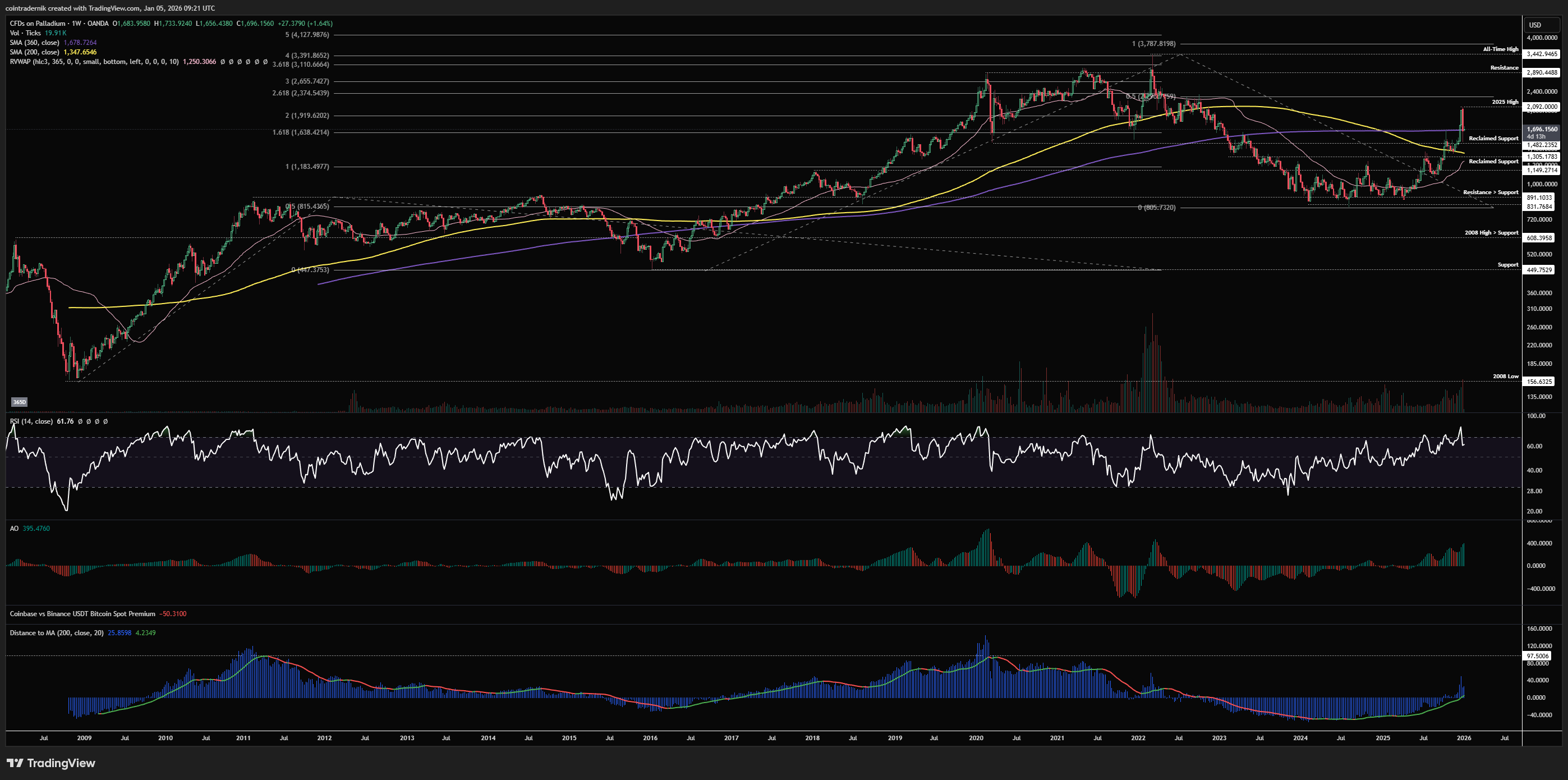Open the USD currency selector
1568x780 pixels.
point(1535,25)
